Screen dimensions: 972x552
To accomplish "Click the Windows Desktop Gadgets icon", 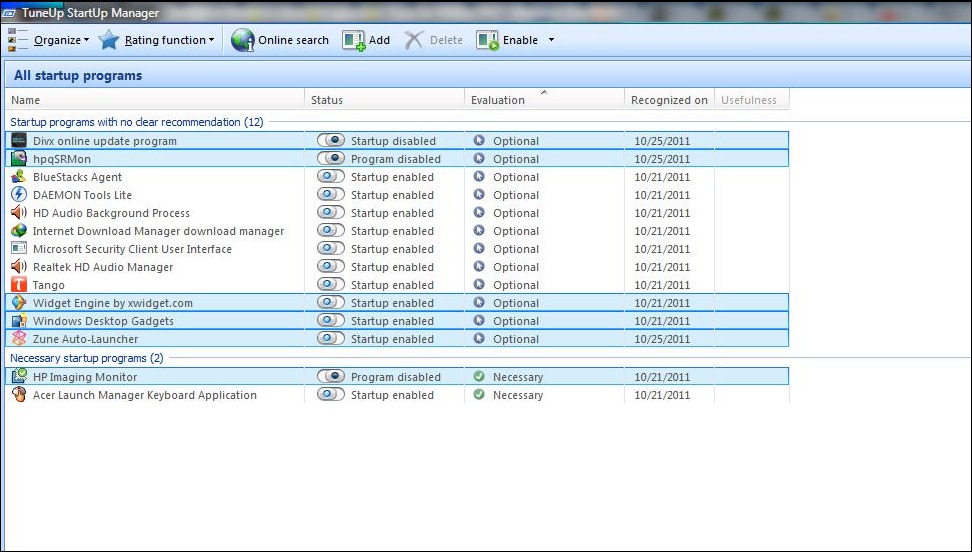I will pos(19,320).
